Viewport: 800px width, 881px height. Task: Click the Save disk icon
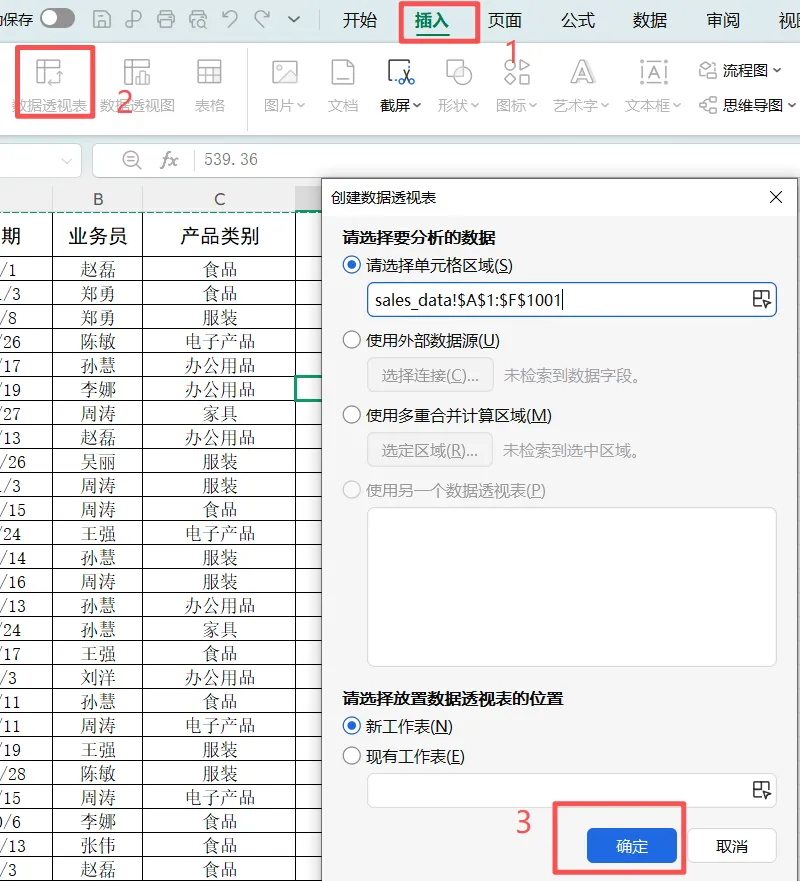tap(102, 19)
